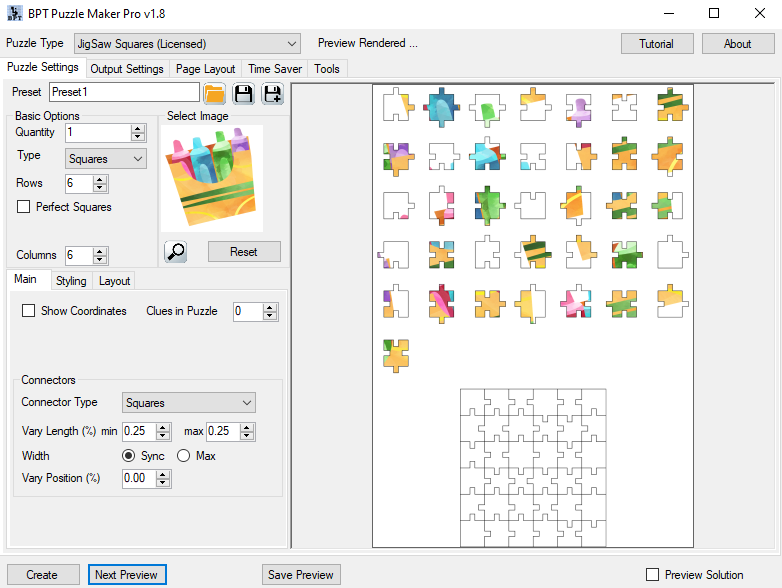Enable the Perfect Squares checkbox
The width and height of the screenshot is (782, 588).
(x=24, y=207)
